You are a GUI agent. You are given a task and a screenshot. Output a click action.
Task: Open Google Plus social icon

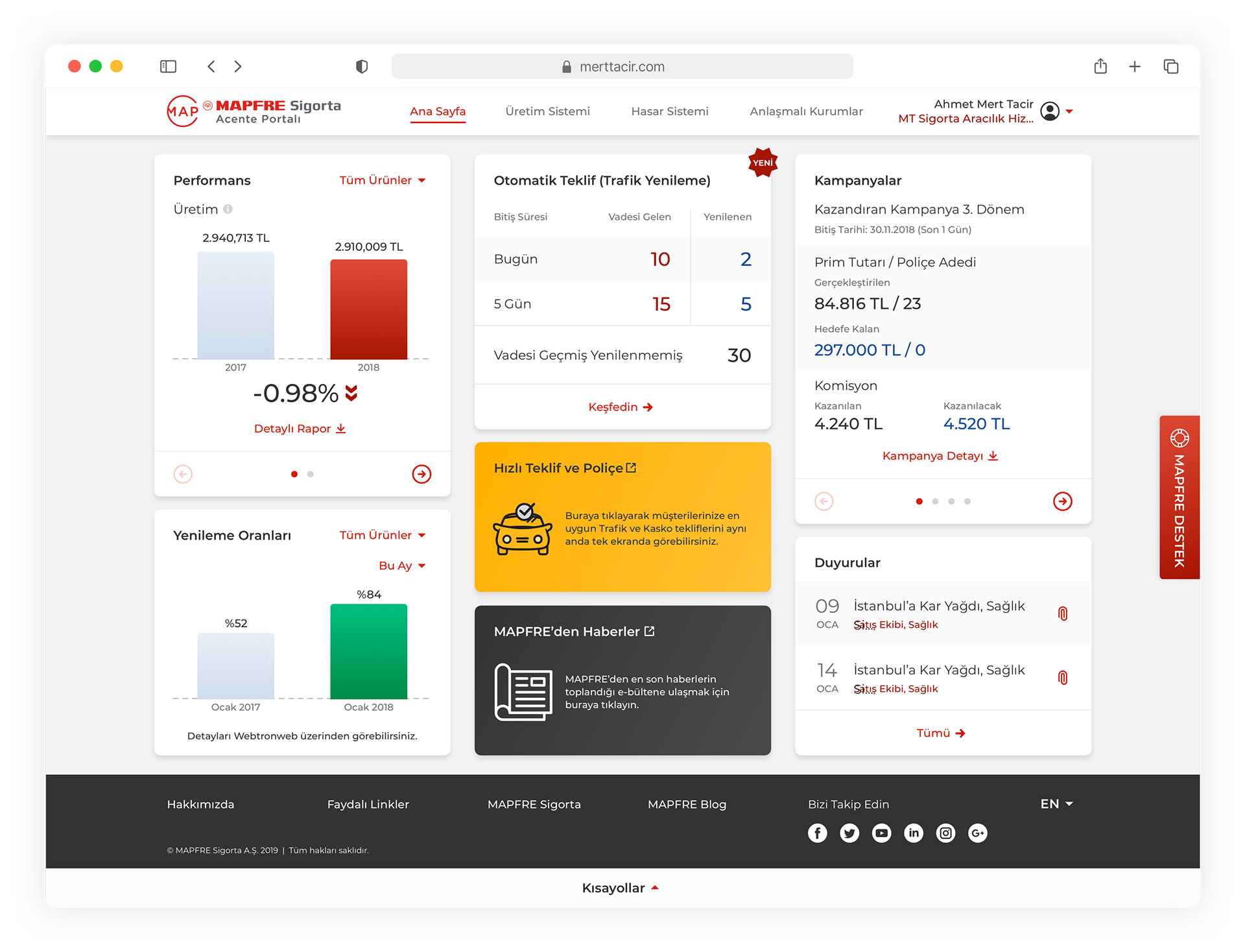click(978, 833)
